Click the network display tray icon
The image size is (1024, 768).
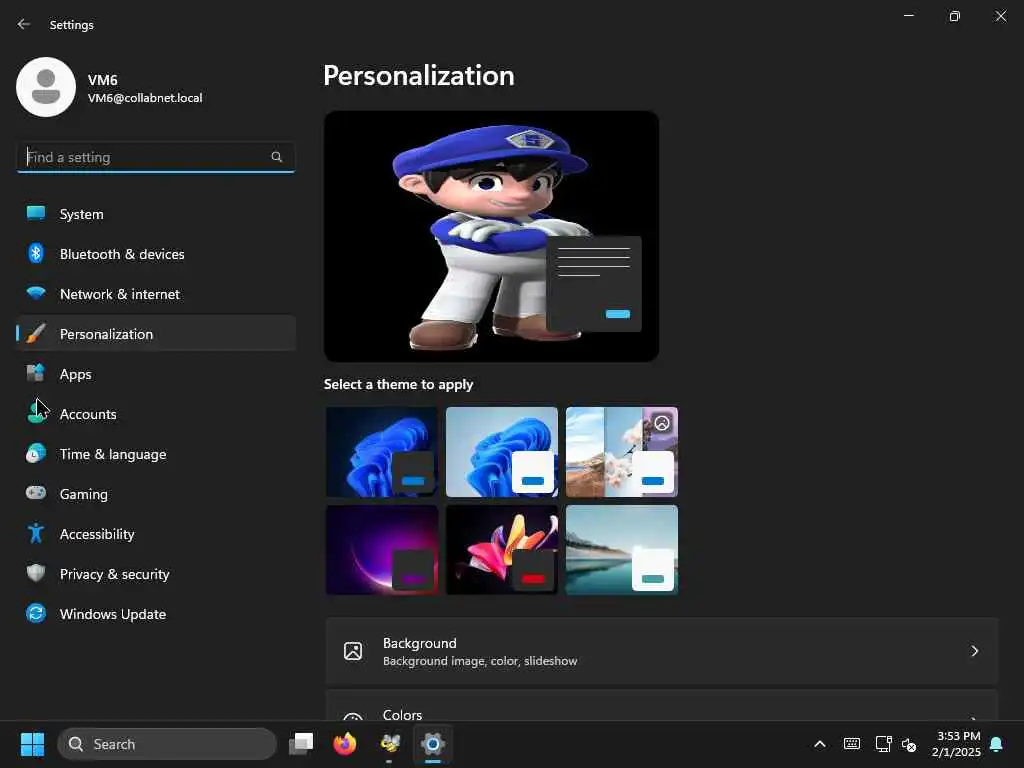[883, 744]
